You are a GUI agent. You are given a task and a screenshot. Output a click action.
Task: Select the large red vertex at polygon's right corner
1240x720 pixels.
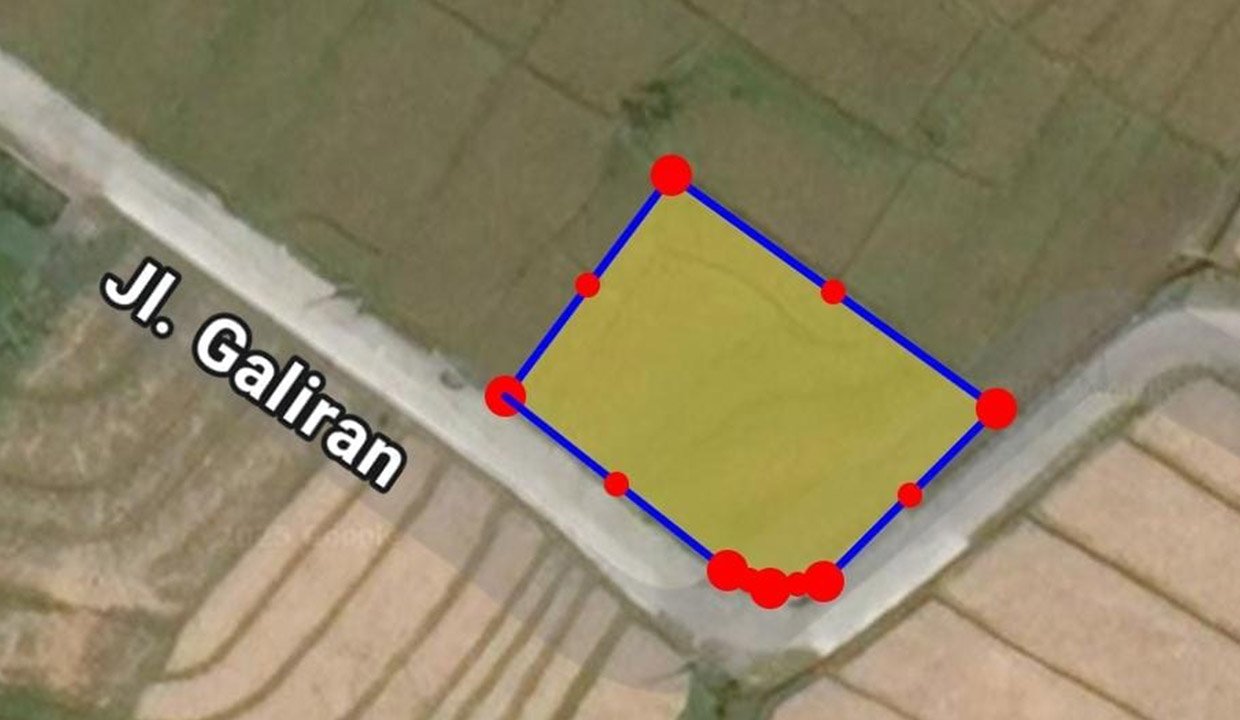point(996,408)
